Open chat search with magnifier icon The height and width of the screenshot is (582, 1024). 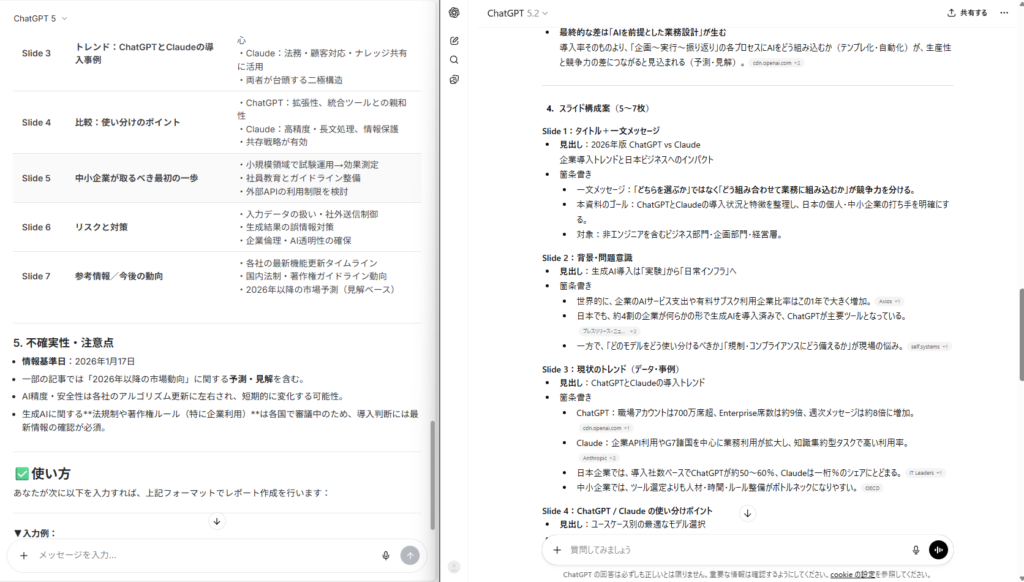pyautogui.click(x=455, y=60)
